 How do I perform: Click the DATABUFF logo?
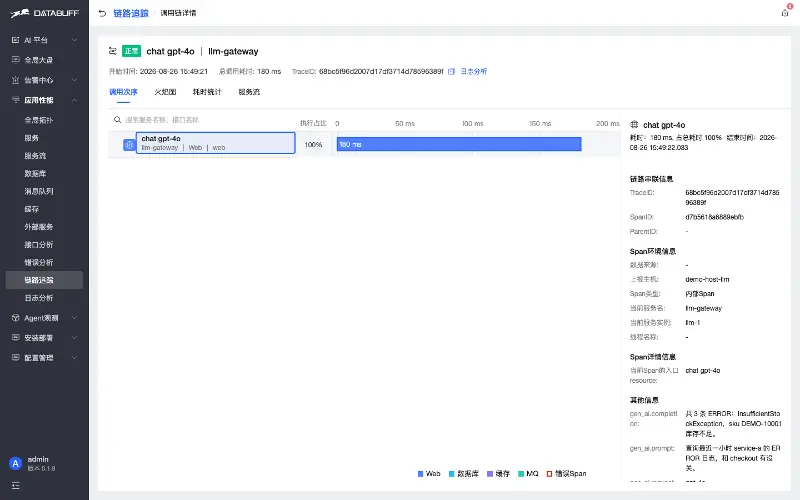(45, 13)
